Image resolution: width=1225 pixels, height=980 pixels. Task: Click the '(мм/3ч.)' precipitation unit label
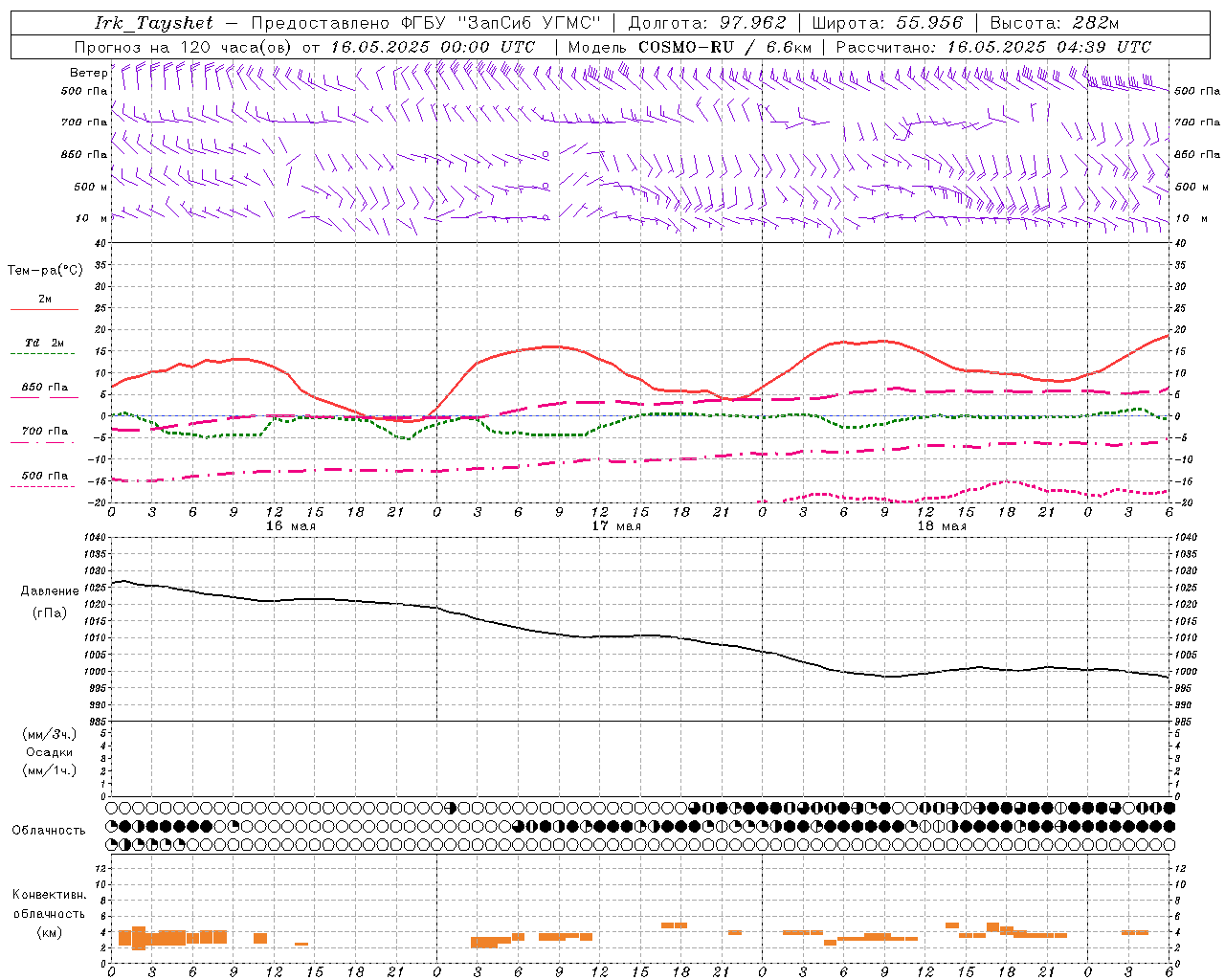pos(50,734)
